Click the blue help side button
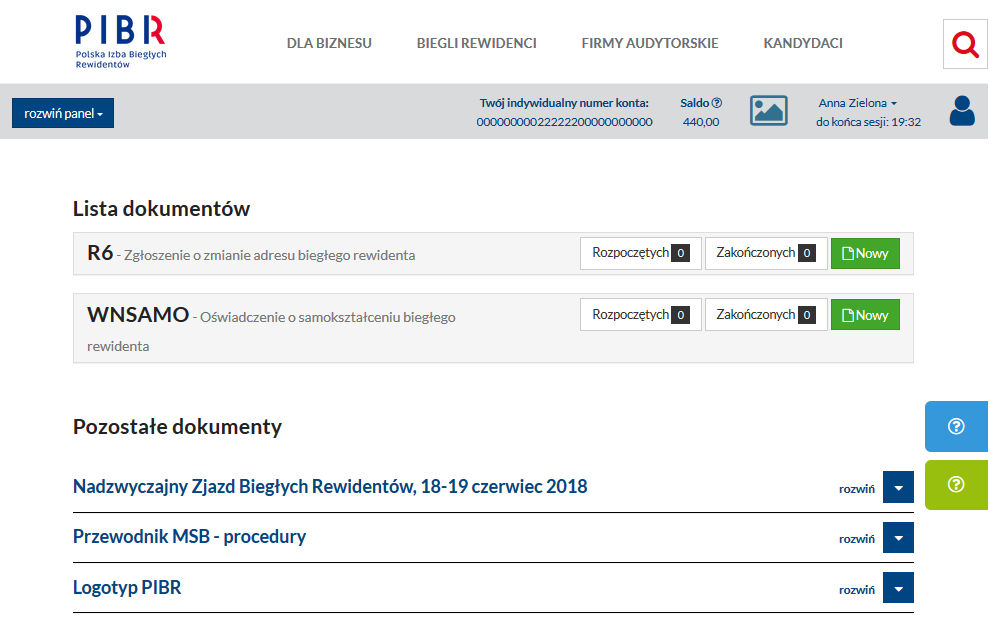 coord(956,427)
